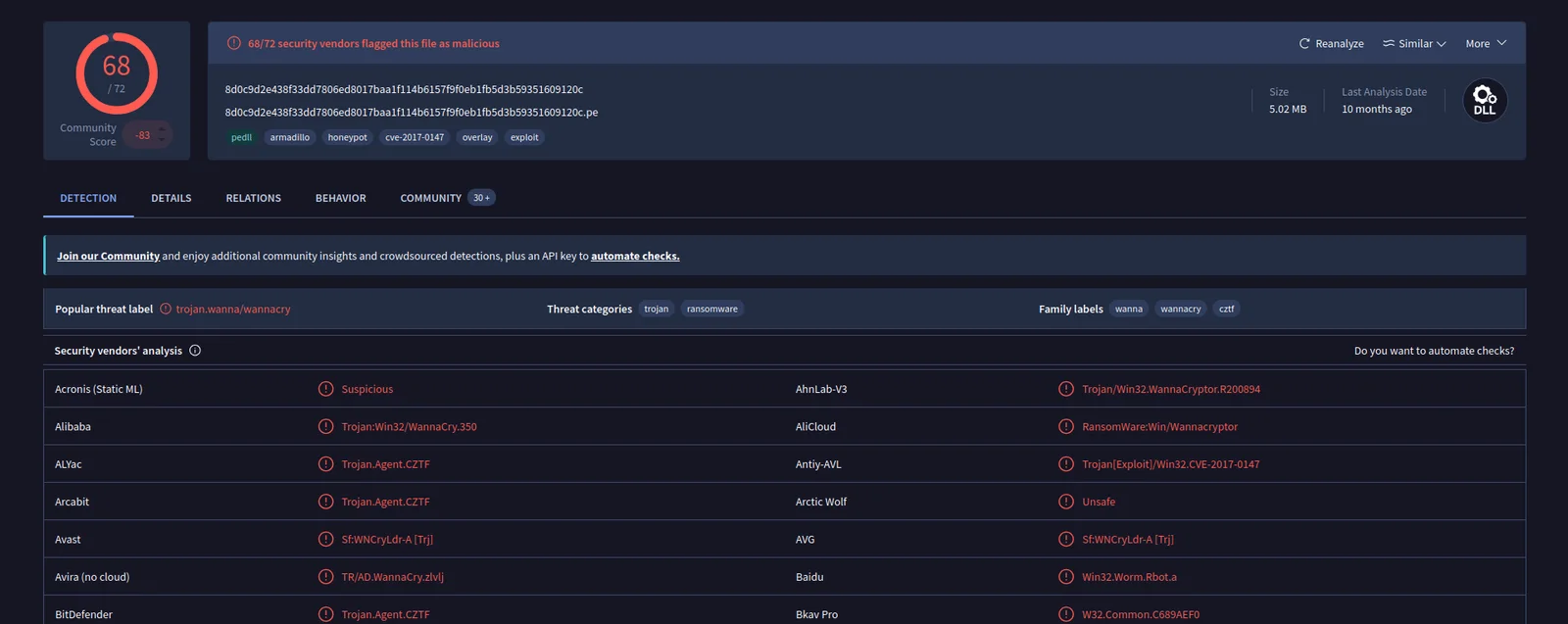The image size is (1568, 624).
Task: Click the armadillo tag
Action: tap(290, 137)
